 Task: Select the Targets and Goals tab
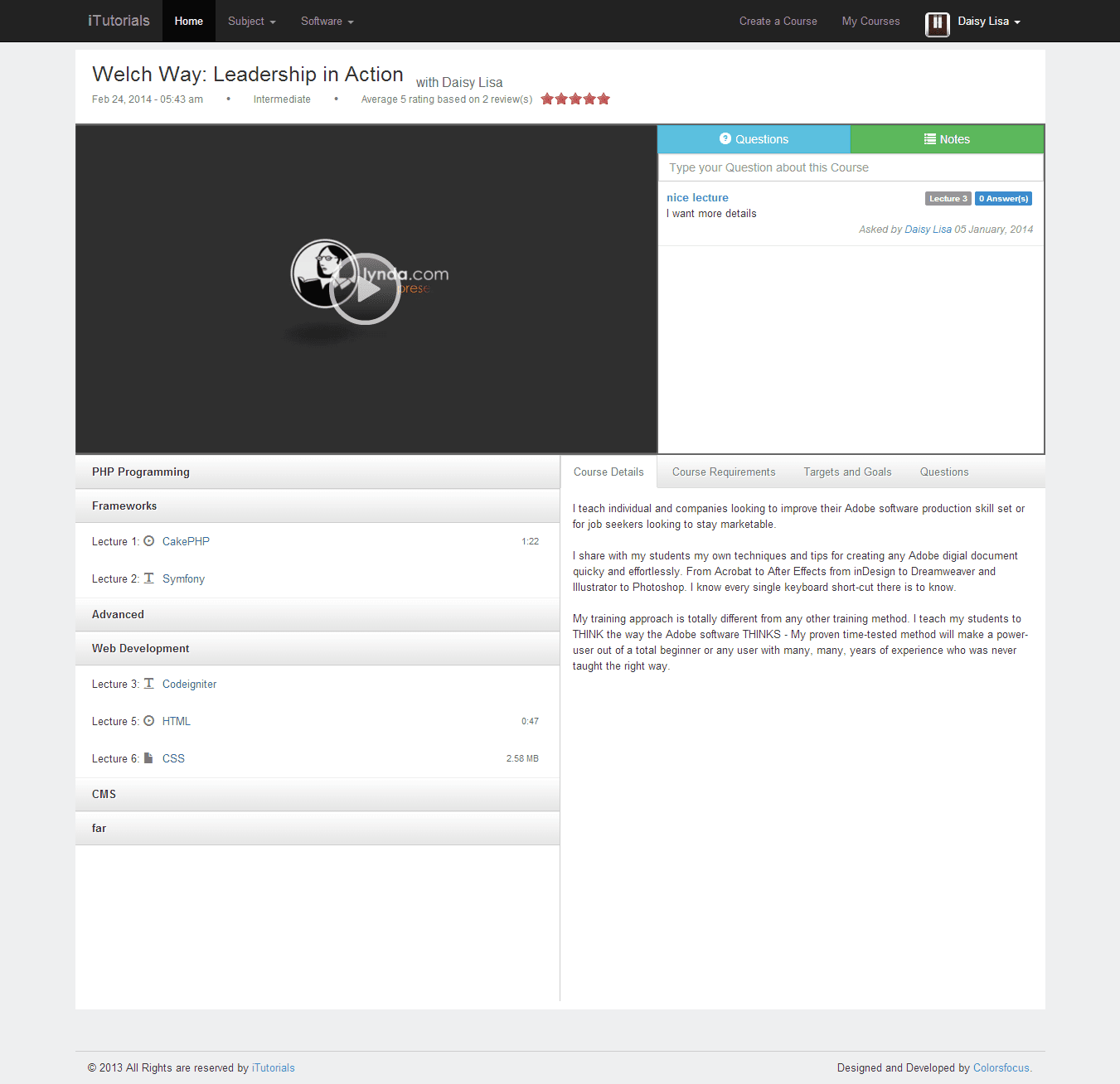click(x=847, y=472)
